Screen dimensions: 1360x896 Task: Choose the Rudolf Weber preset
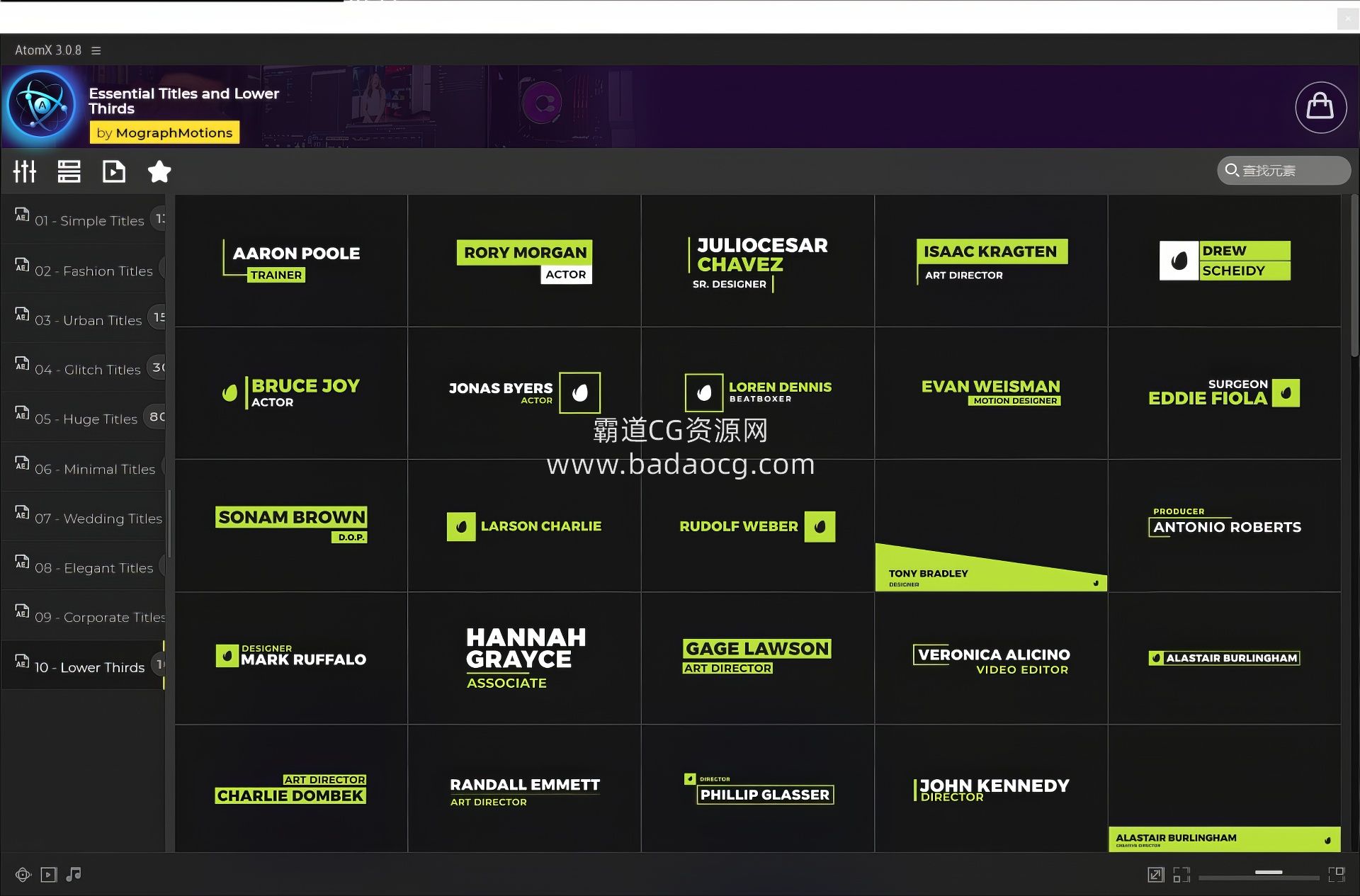(x=757, y=526)
